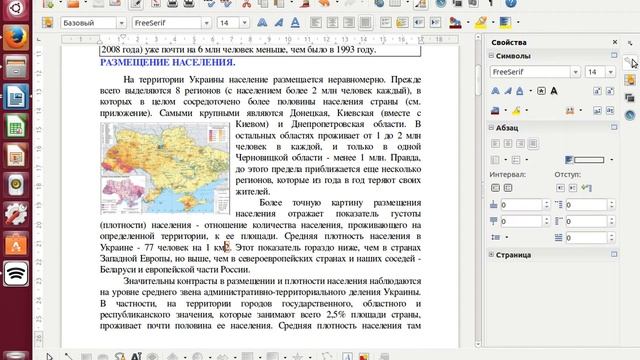Screen dimensions: 640x360
Task: Open the sidebar FreeSerif font dropdown
Action: [575, 72]
